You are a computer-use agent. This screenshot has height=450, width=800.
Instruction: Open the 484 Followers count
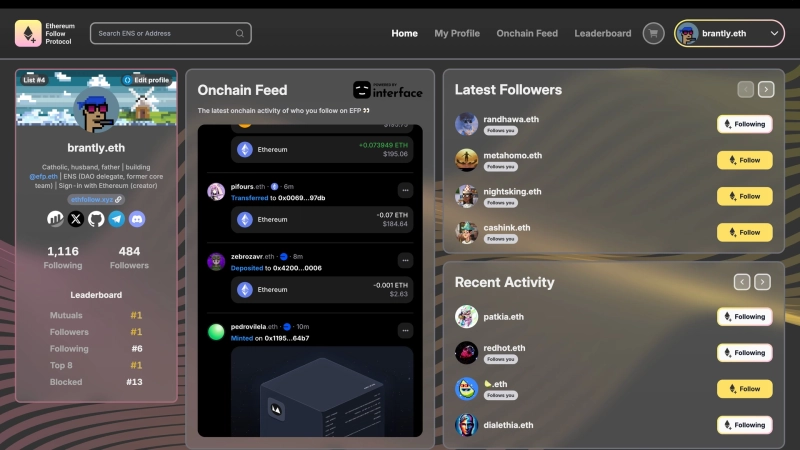click(x=129, y=257)
